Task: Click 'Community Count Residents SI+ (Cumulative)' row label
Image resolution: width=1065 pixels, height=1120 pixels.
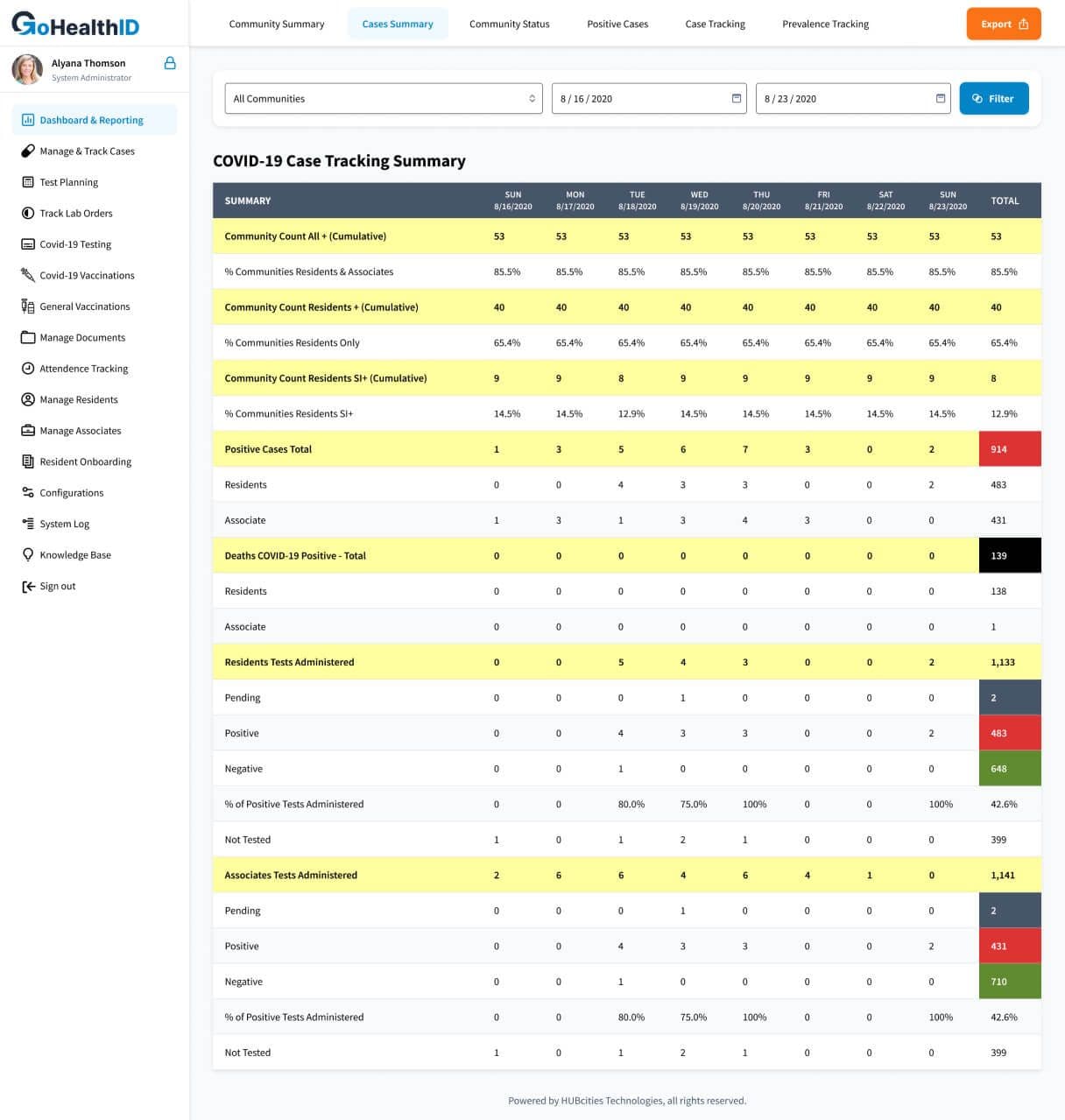Action: 326,378
